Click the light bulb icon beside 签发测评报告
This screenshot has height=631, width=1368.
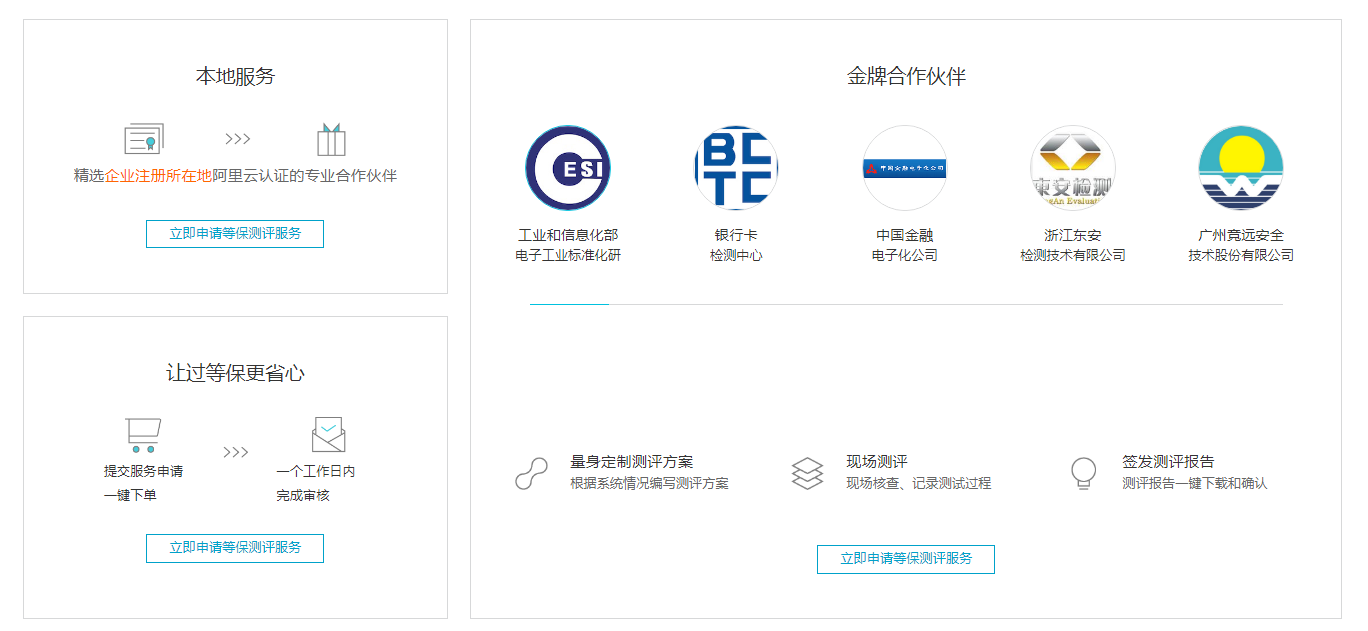point(1083,473)
